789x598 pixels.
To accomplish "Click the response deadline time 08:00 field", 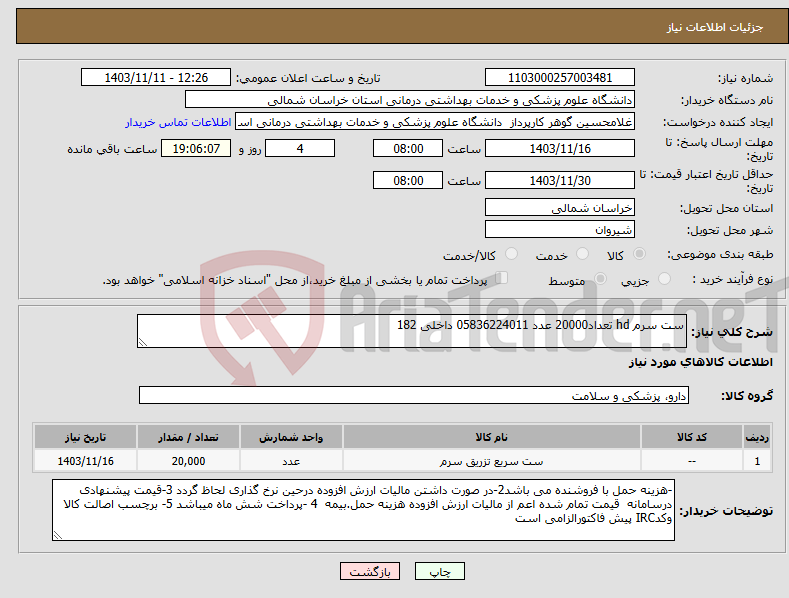I will [x=408, y=148].
